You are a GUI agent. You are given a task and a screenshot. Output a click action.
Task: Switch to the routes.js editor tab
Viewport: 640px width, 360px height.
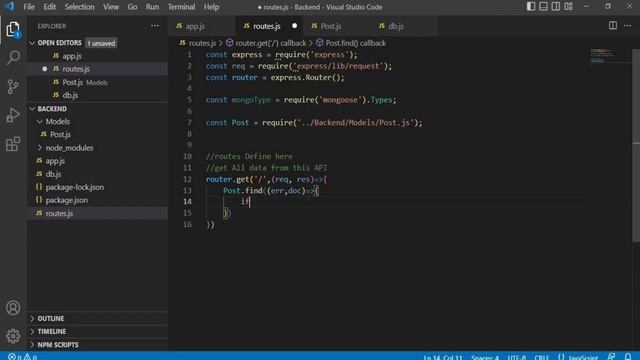269,26
